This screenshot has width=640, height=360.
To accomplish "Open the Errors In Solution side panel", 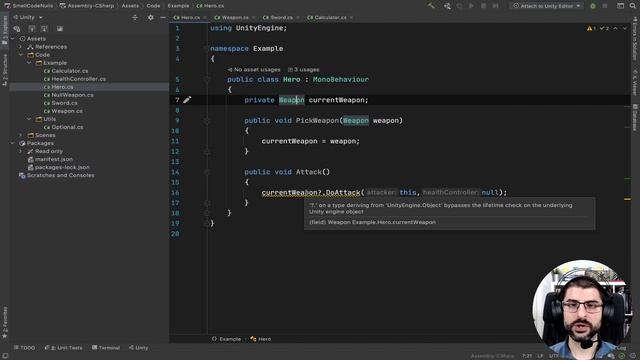I will click(x=635, y=39).
